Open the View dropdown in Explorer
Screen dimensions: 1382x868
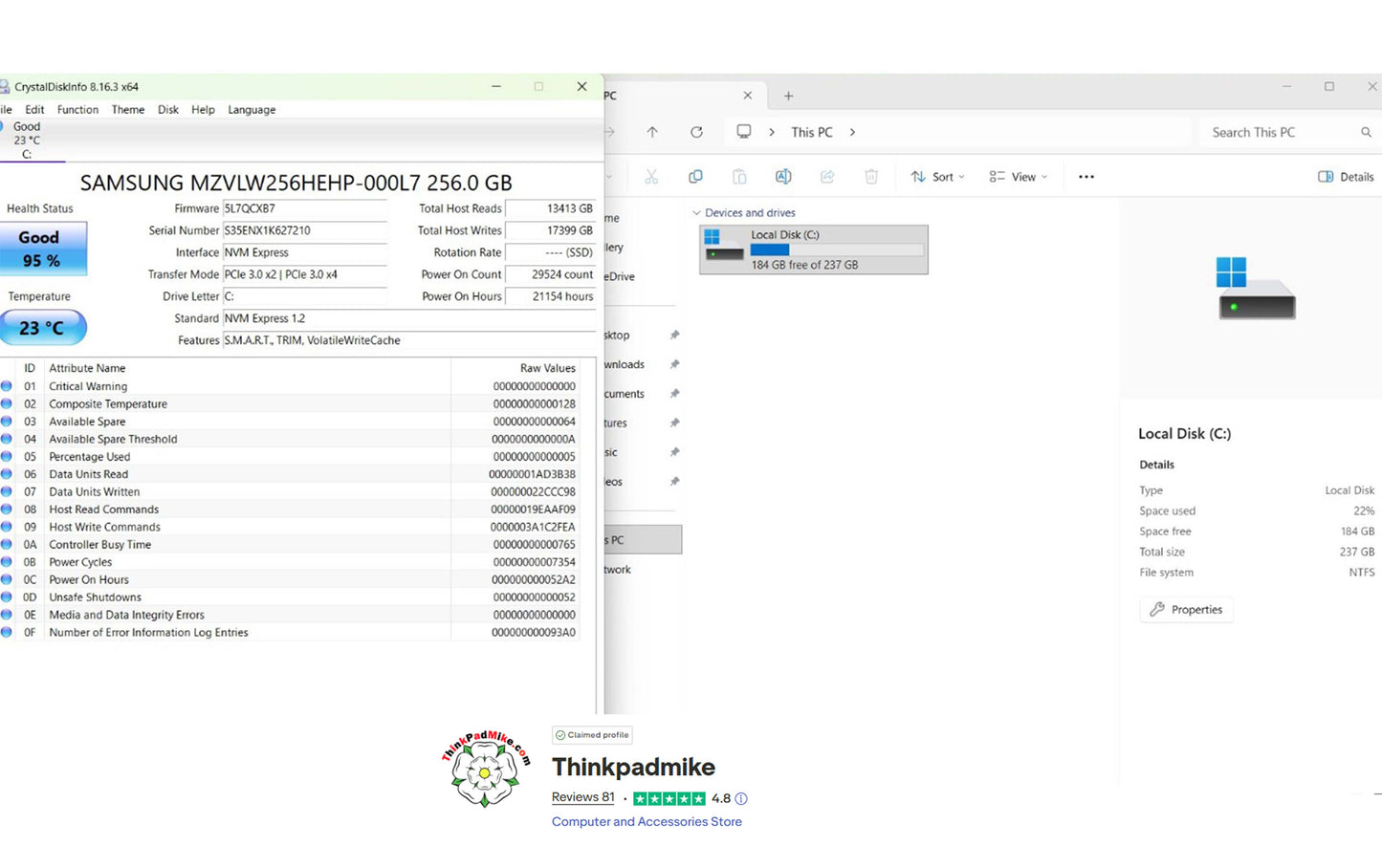tap(1019, 177)
